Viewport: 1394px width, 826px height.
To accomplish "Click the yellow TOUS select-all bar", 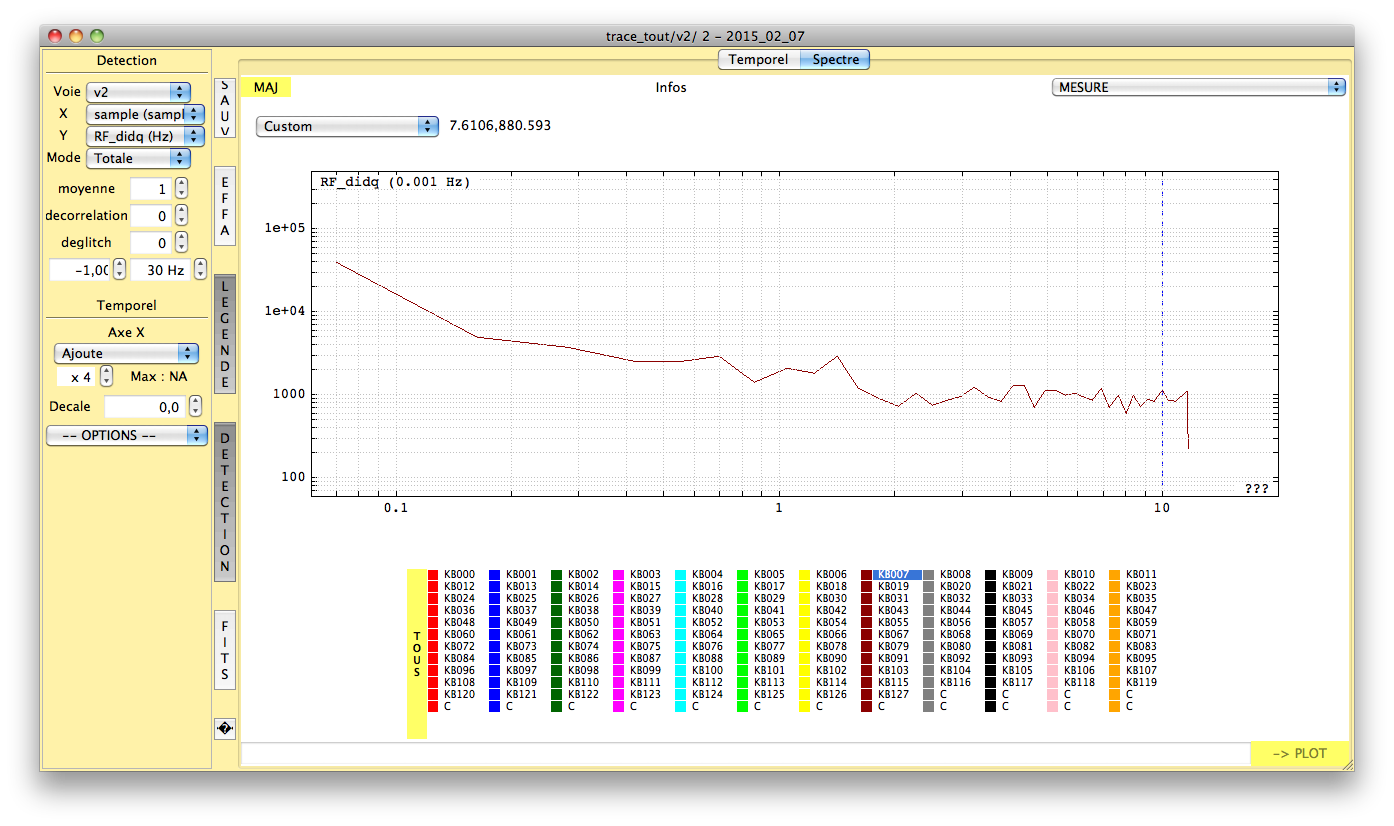I will pos(417,654).
